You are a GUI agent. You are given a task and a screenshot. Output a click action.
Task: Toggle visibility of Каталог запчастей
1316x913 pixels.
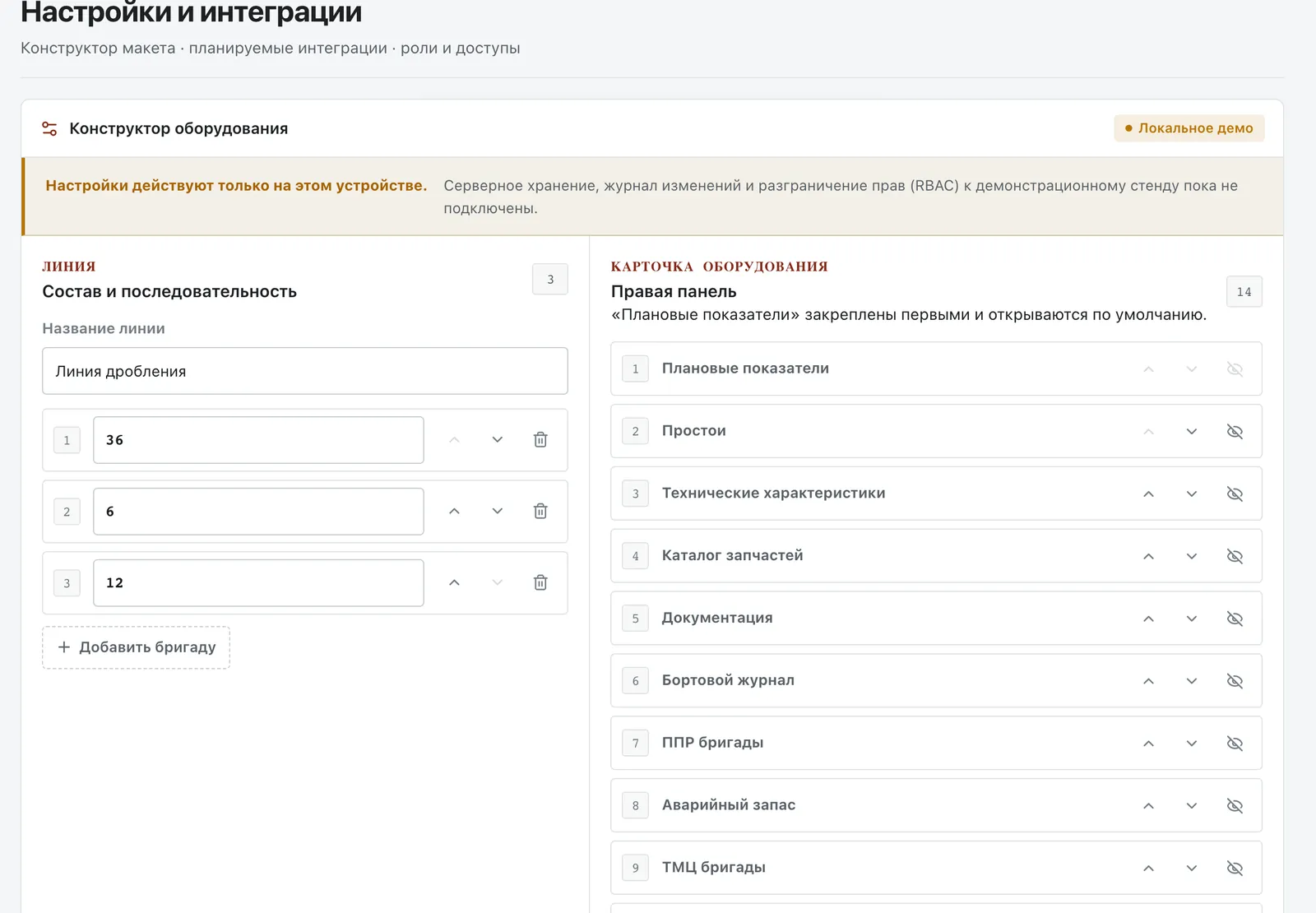1235,557
